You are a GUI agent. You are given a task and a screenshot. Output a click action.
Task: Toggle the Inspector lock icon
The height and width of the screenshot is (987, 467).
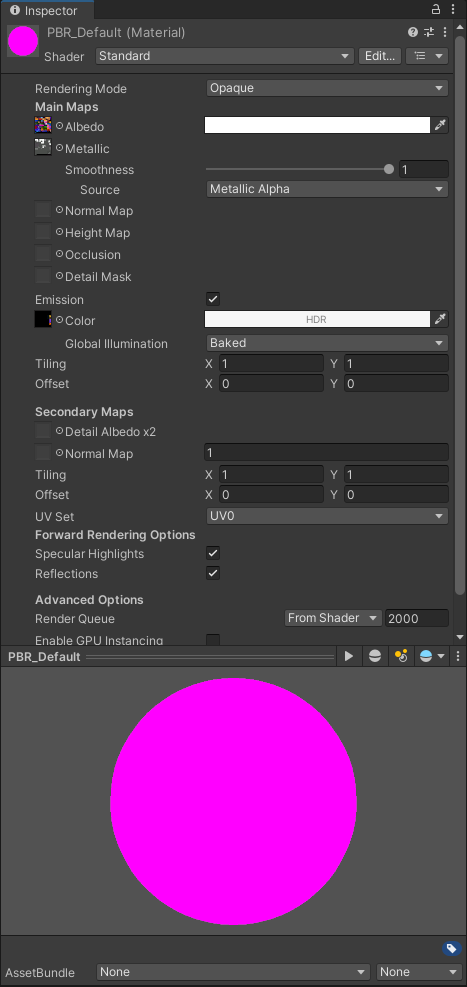pyautogui.click(x=436, y=9)
